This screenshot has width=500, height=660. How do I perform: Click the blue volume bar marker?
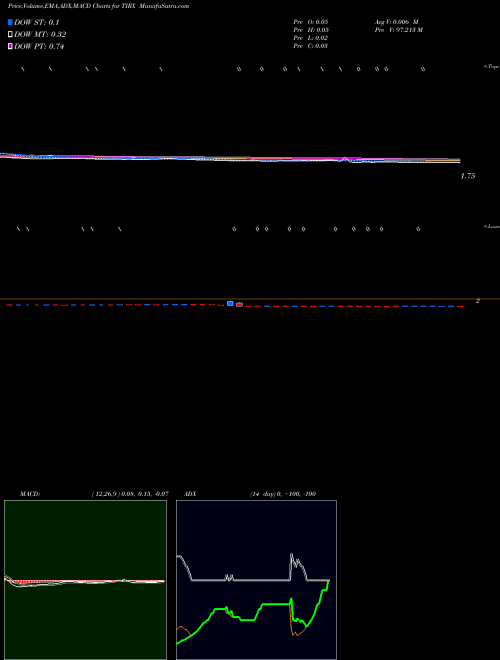point(230,303)
